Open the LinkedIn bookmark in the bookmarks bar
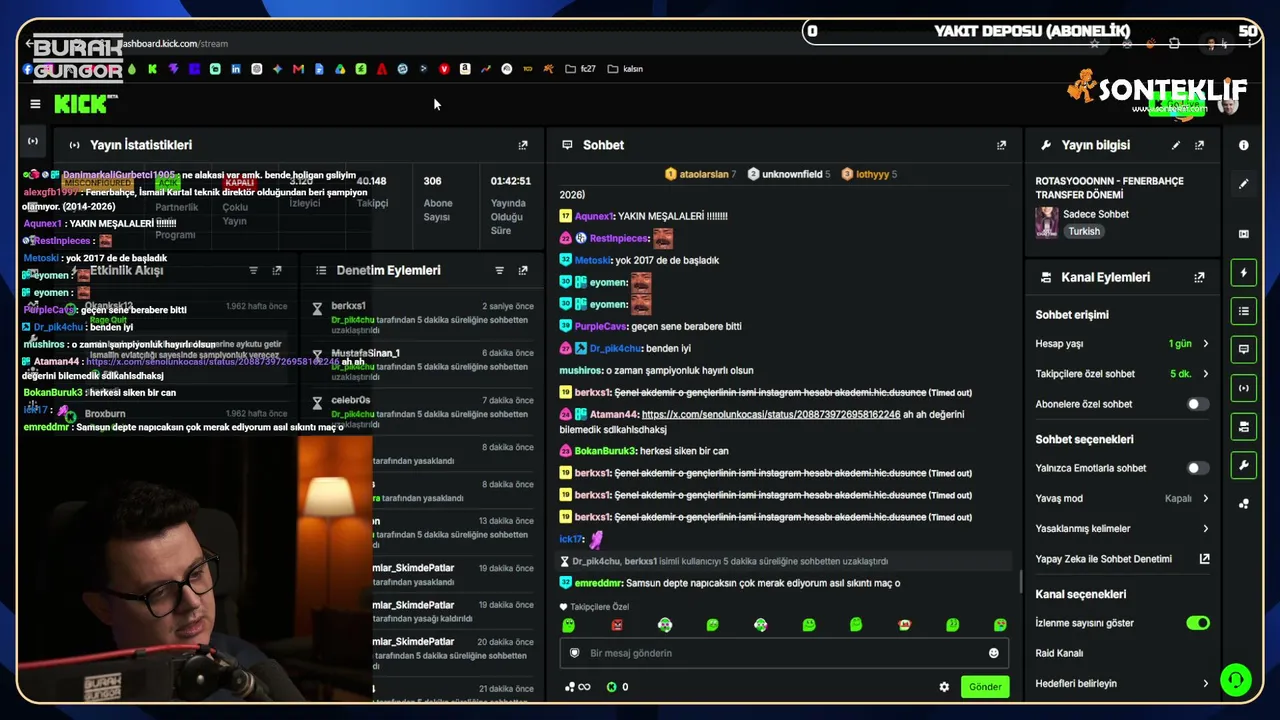 click(x=236, y=69)
